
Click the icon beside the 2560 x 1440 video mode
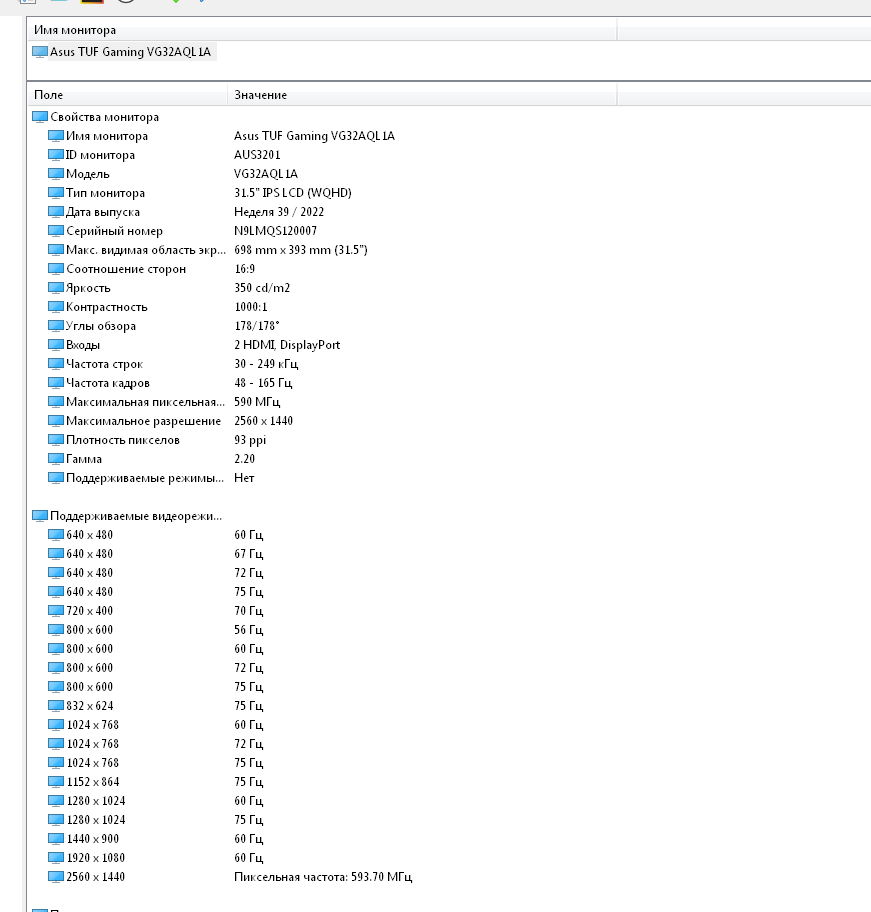(x=56, y=877)
